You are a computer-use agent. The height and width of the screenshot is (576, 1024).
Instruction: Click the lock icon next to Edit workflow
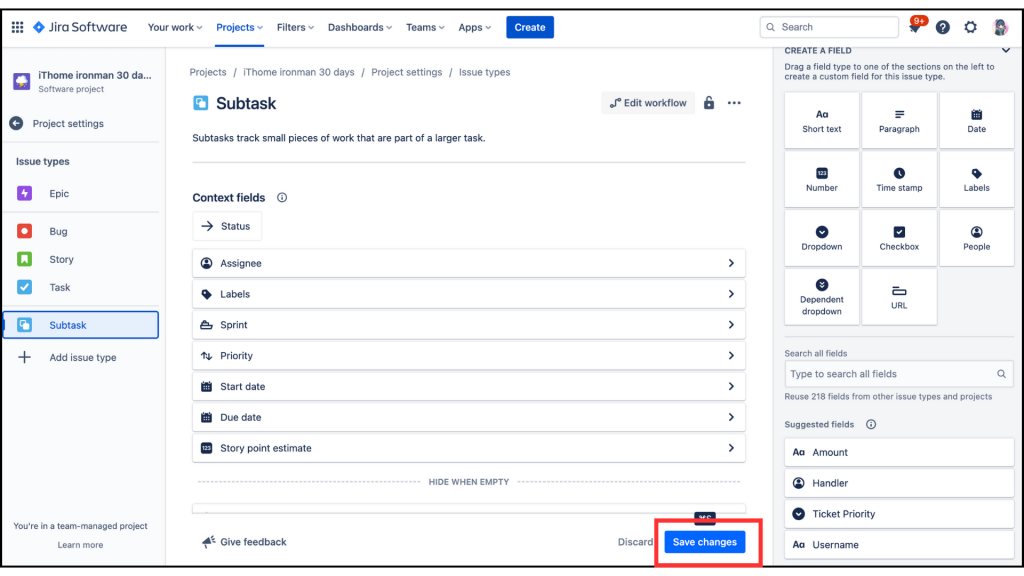(709, 103)
